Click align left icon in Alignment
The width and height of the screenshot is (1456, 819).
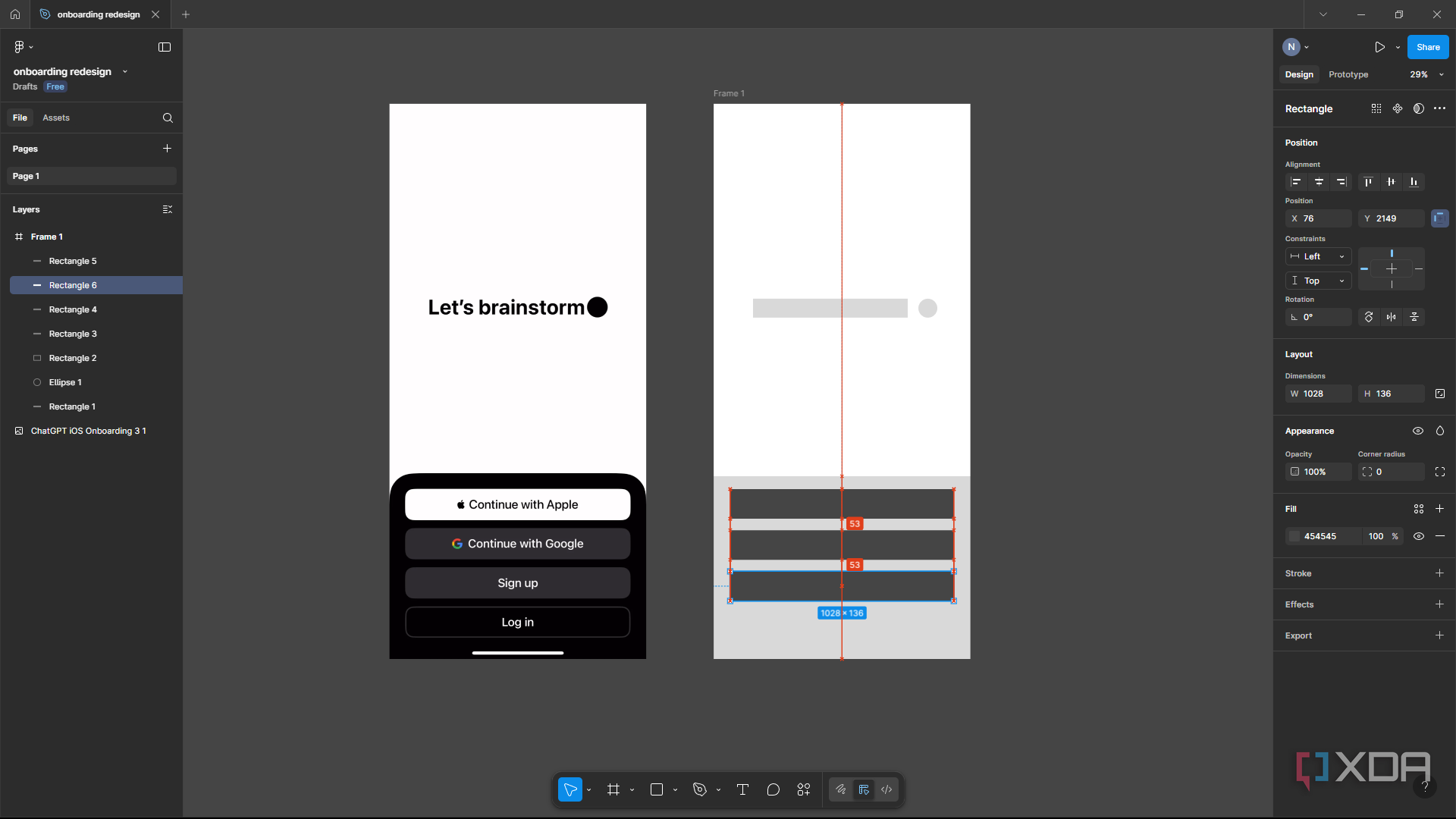coord(1296,182)
